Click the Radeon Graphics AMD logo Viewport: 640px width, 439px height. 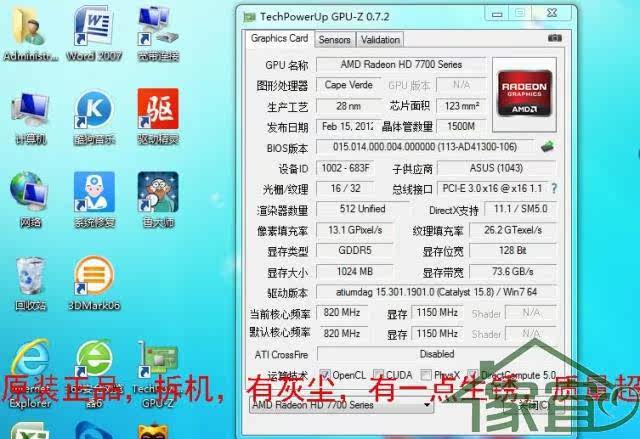(x=524, y=94)
